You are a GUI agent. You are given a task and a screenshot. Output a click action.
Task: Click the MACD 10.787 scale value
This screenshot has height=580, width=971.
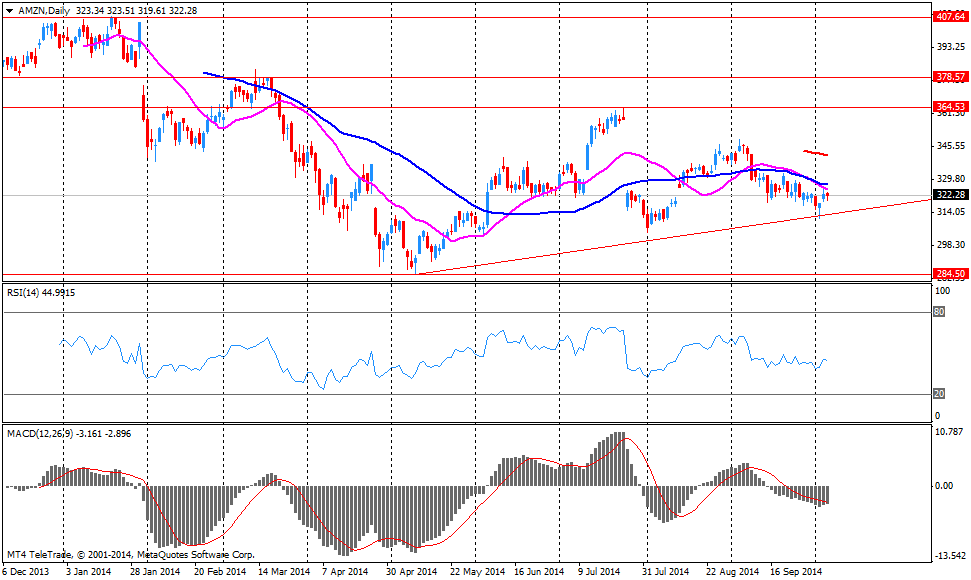click(948, 432)
